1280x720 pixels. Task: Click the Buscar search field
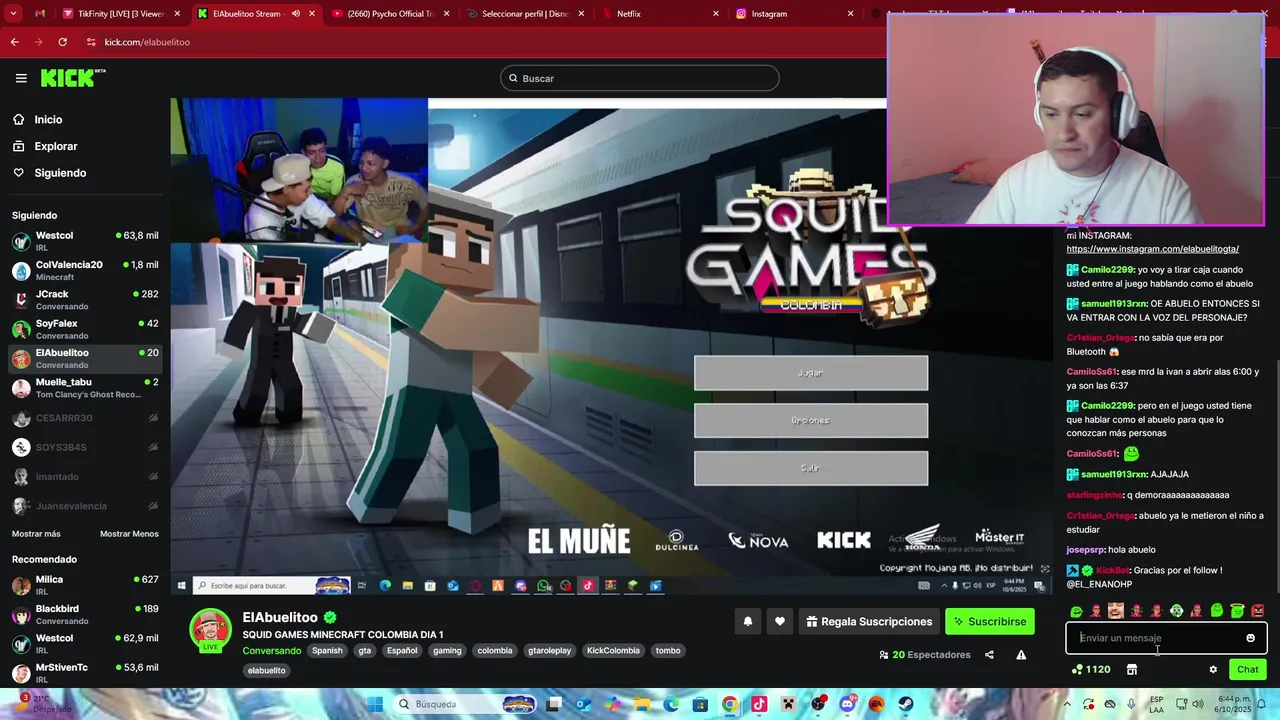point(640,78)
